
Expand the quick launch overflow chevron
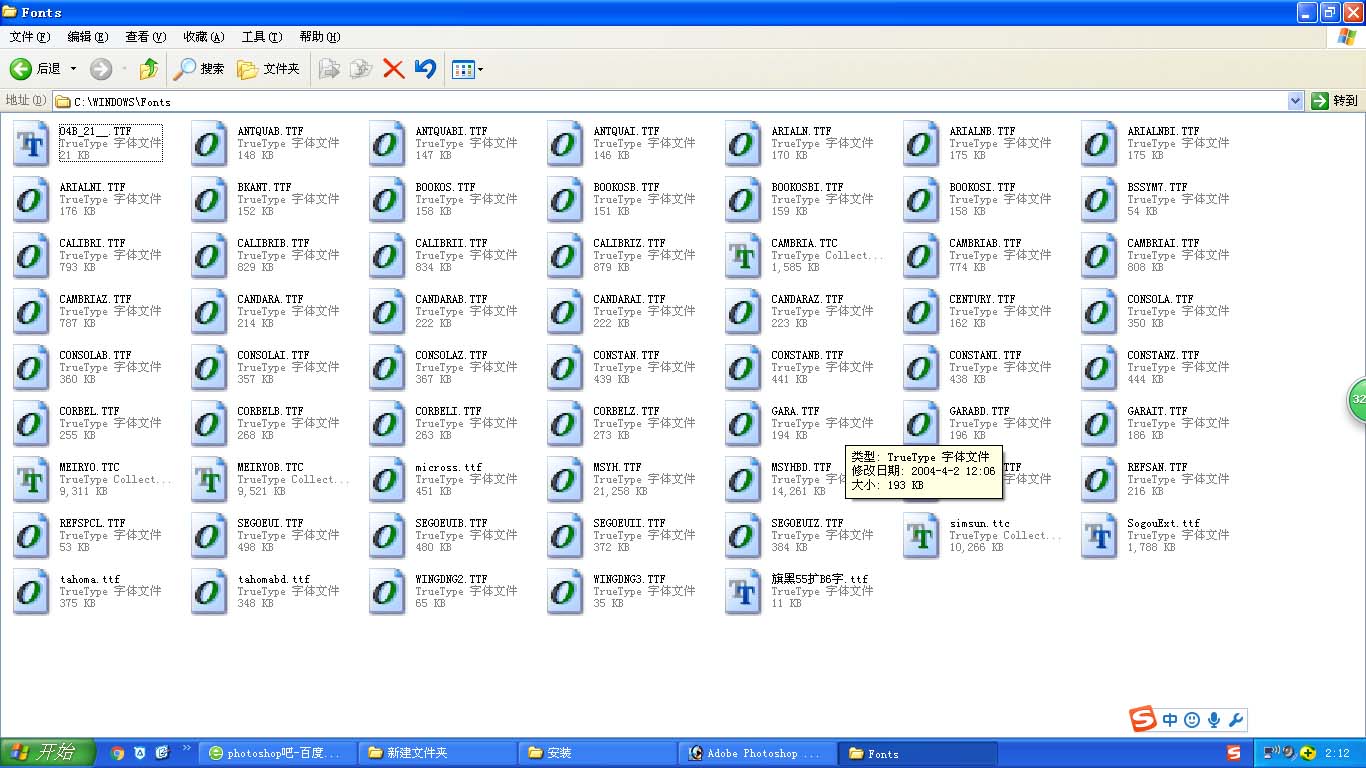187,748
